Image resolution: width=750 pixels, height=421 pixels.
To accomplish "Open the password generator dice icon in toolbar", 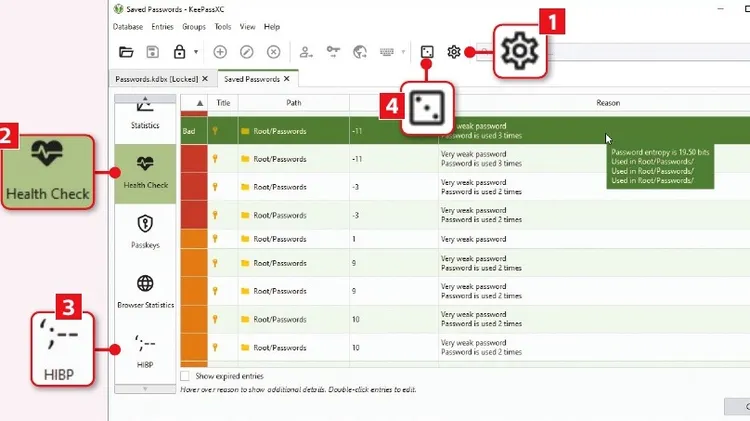I will point(427,52).
